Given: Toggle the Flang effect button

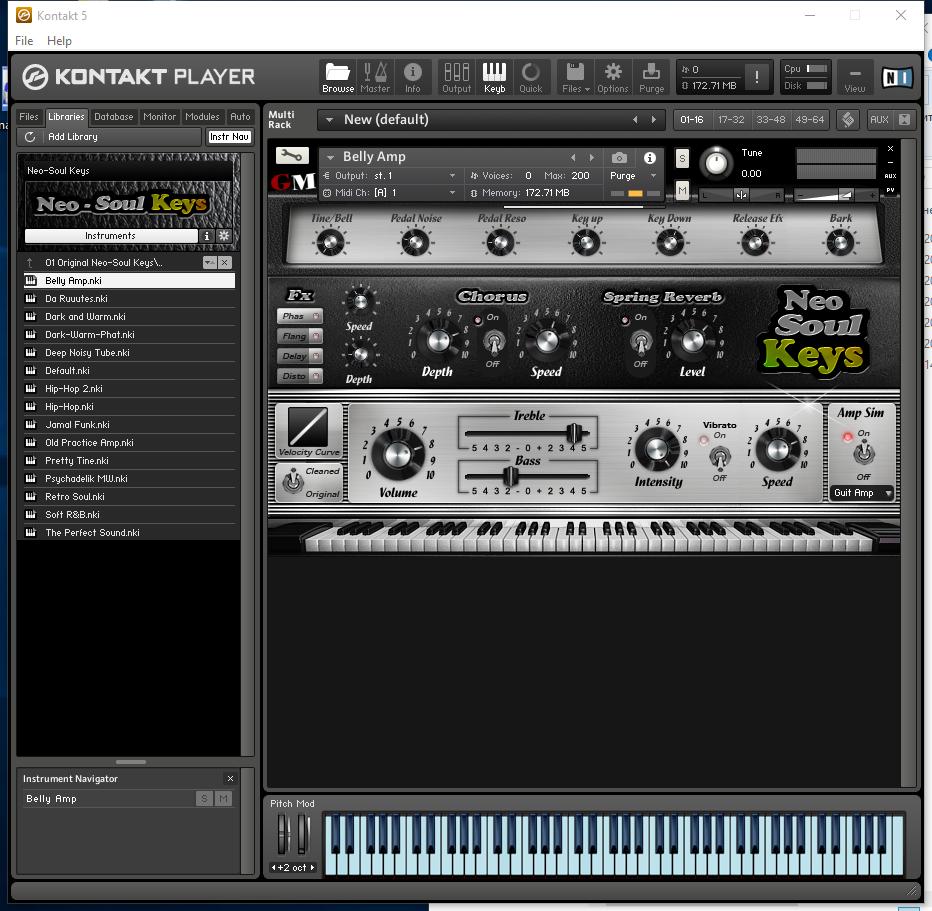Looking at the screenshot, I should point(300,336).
